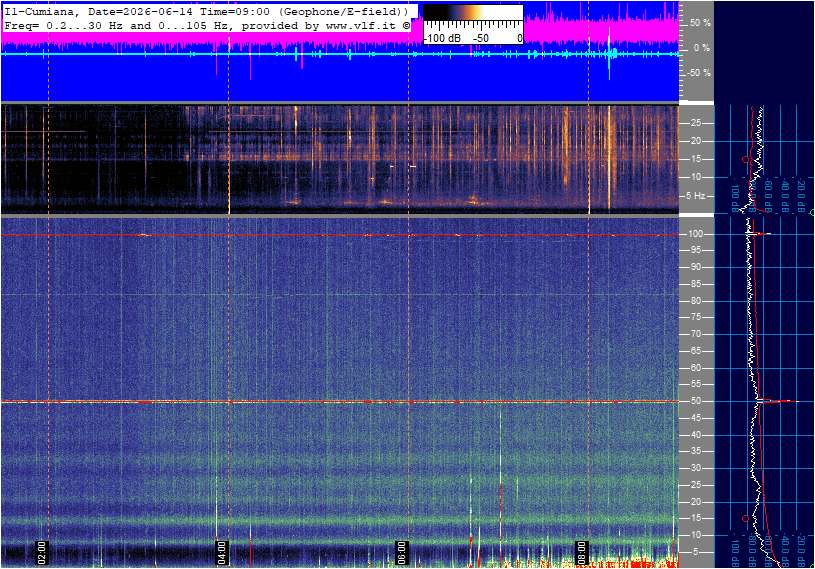Click the 55 Hz frequency axis label

pos(695,385)
